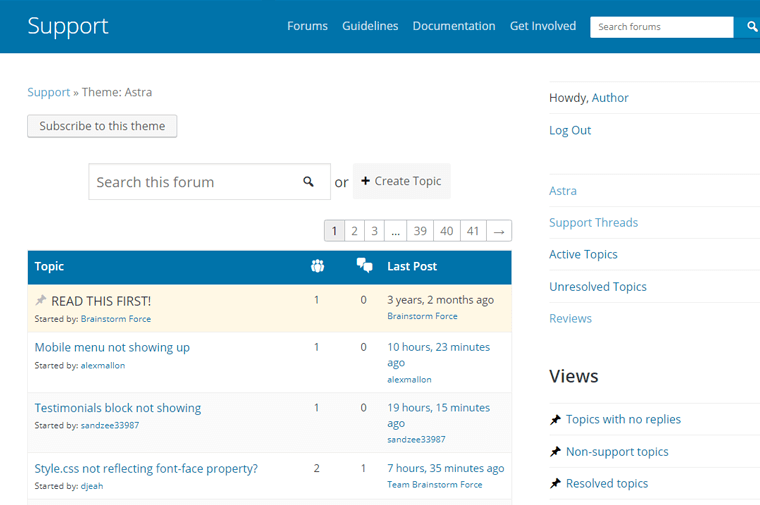Image resolution: width=760 pixels, height=505 pixels.
Task: Open Unresolved Topics in sidebar
Action: 597,286
